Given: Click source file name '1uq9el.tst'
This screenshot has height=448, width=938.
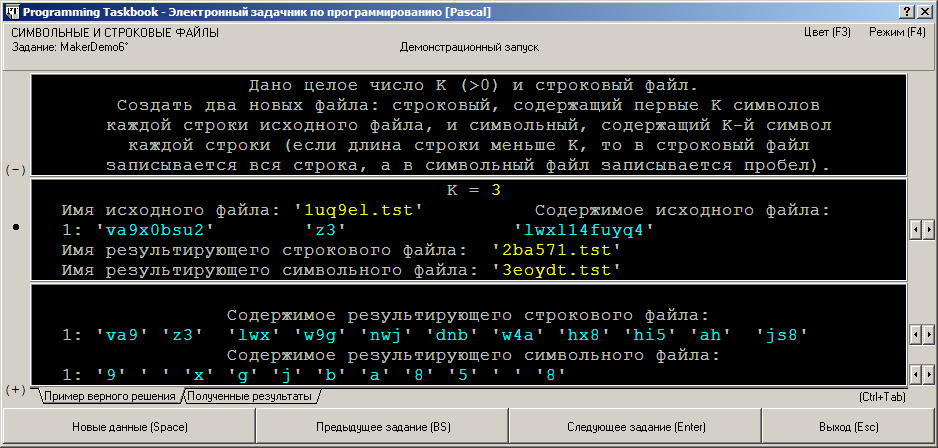Looking at the screenshot, I should (x=359, y=210).
